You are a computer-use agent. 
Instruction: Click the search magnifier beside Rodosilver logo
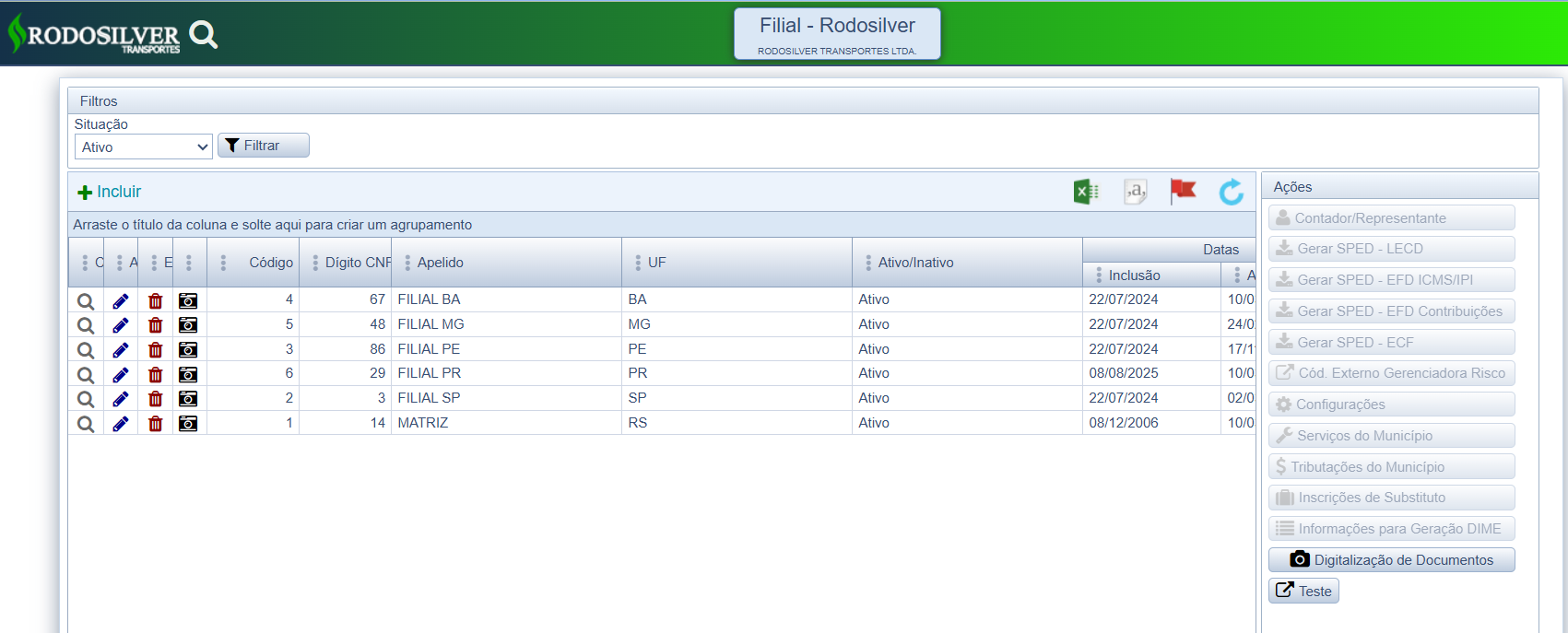(x=203, y=35)
